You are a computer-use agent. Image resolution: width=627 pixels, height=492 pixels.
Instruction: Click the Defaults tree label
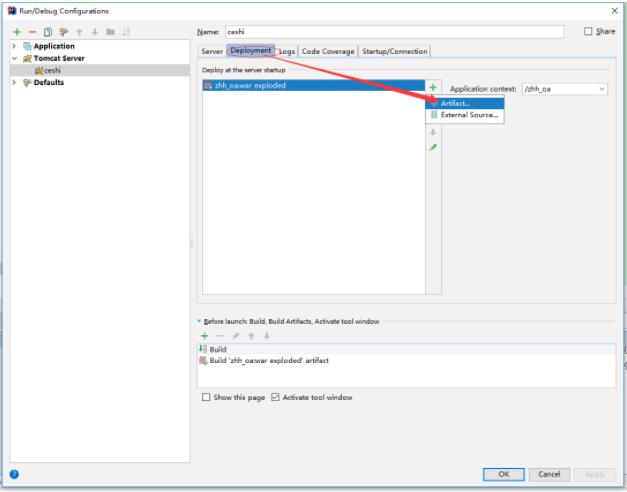(49, 82)
